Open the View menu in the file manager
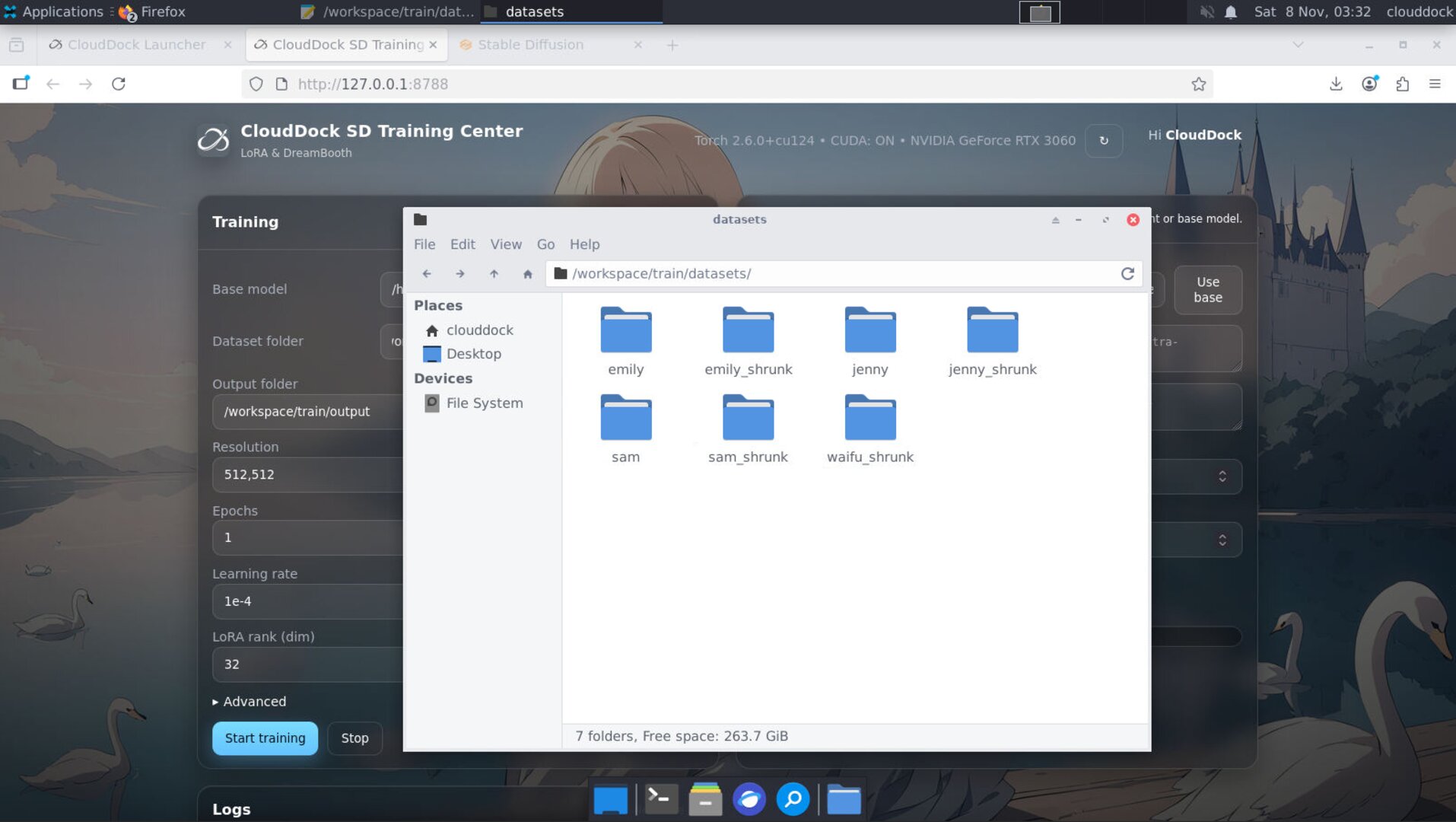The height and width of the screenshot is (822, 1456). click(x=505, y=244)
